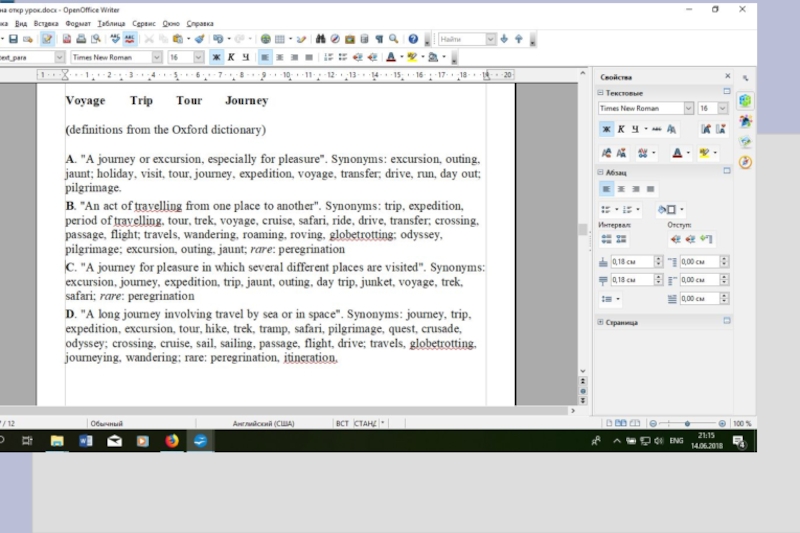
Task: Click the Save document icon in toolbar
Action: (x=14, y=39)
